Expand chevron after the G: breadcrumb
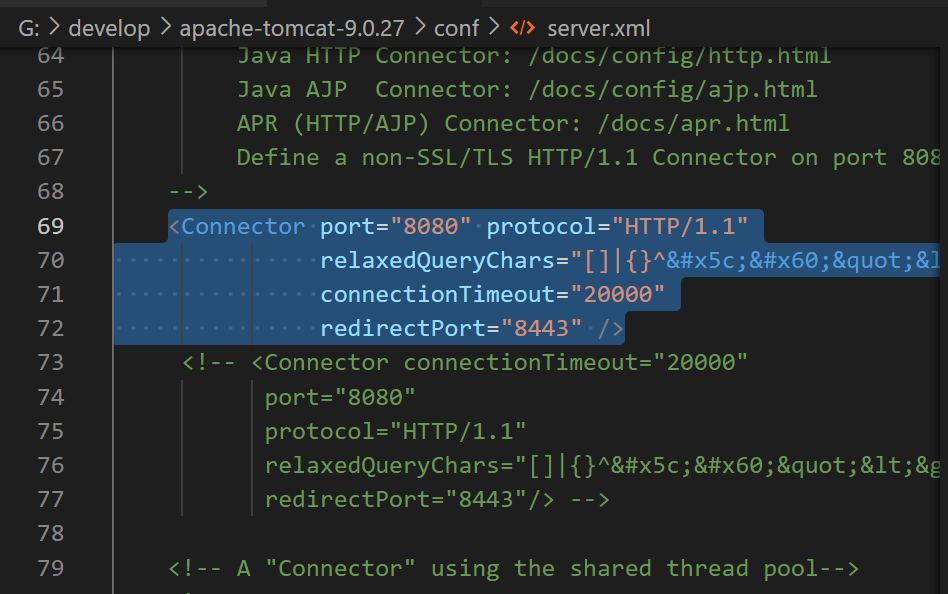Viewport: 948px width, 594px height. tap(54, 27)
